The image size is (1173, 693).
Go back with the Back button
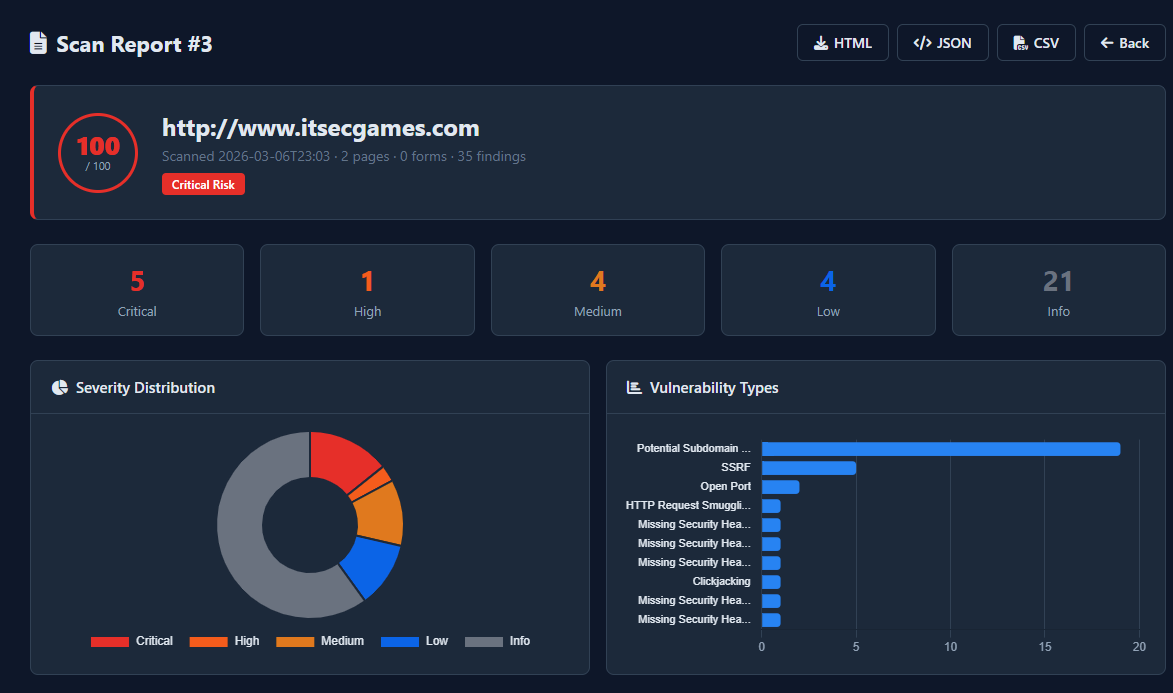pos(1124,43)
